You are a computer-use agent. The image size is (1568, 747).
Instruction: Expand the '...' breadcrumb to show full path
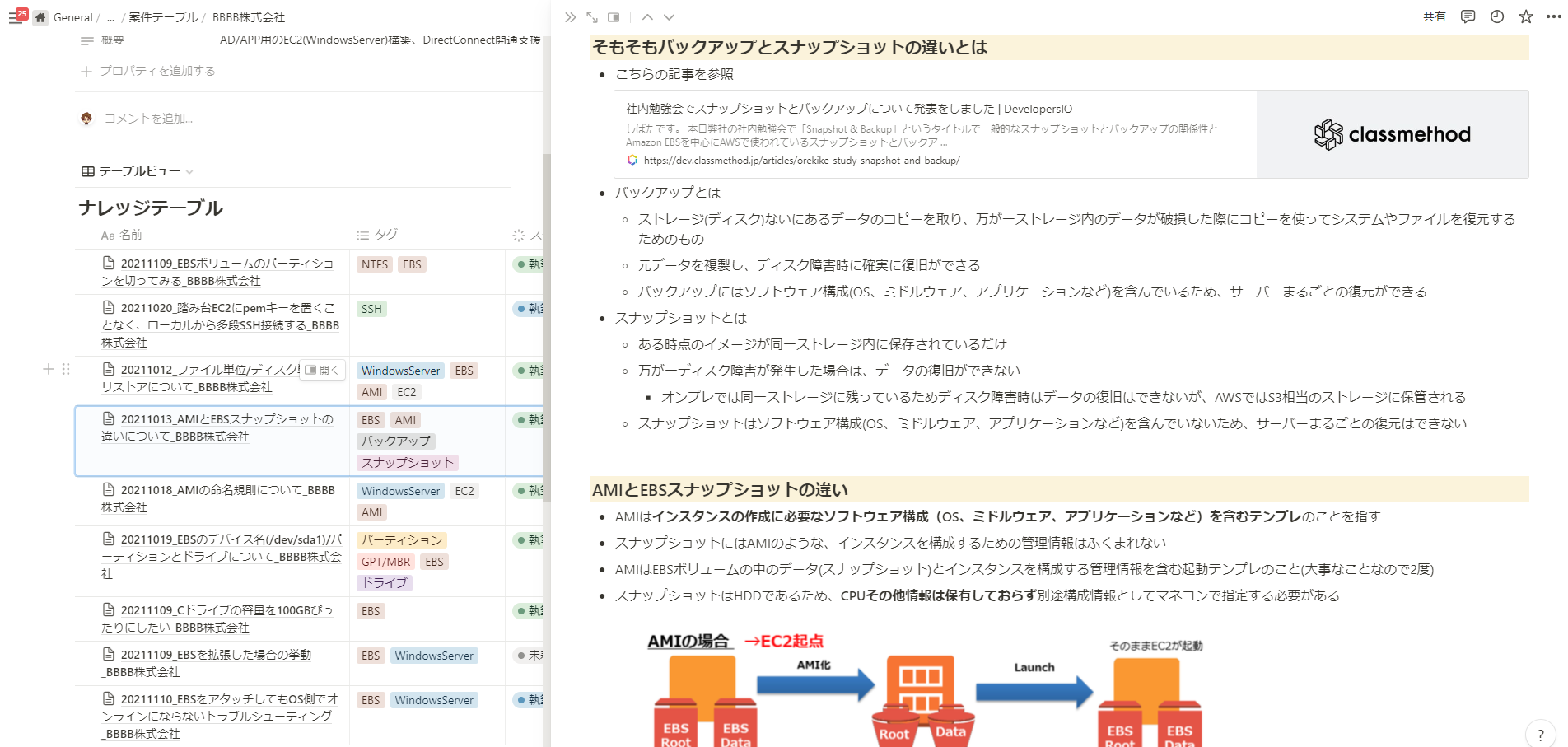pyautogui.click(x=110, y=16)
